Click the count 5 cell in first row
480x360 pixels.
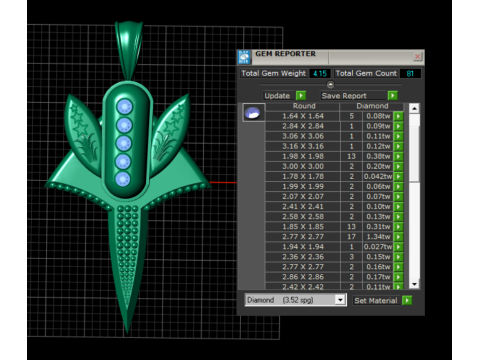351,116
